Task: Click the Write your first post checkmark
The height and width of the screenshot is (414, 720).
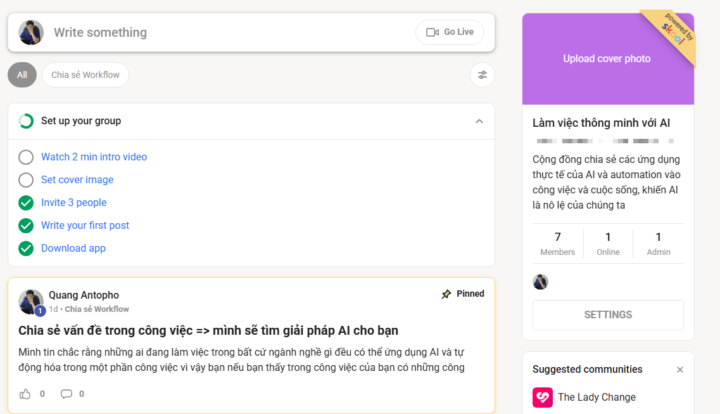Action: click(26, 225)
